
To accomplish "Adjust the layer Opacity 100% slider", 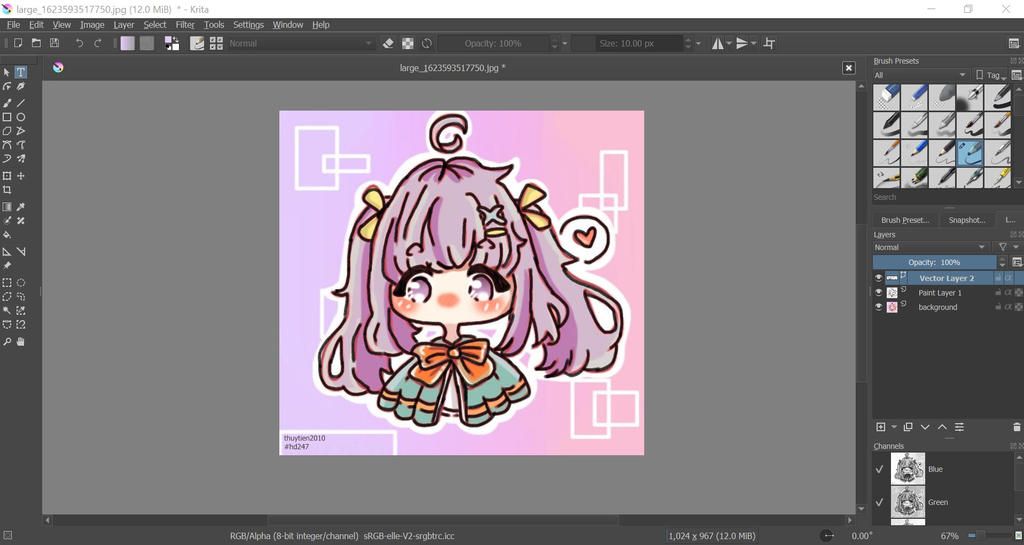I will (x=935, y=262).
